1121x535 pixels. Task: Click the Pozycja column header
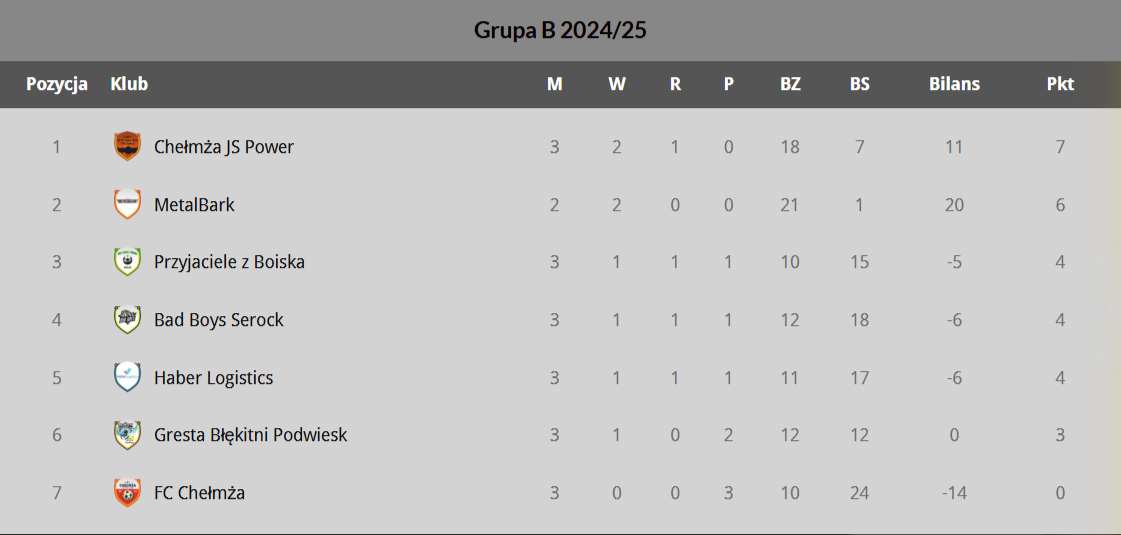tap(57, 84)
